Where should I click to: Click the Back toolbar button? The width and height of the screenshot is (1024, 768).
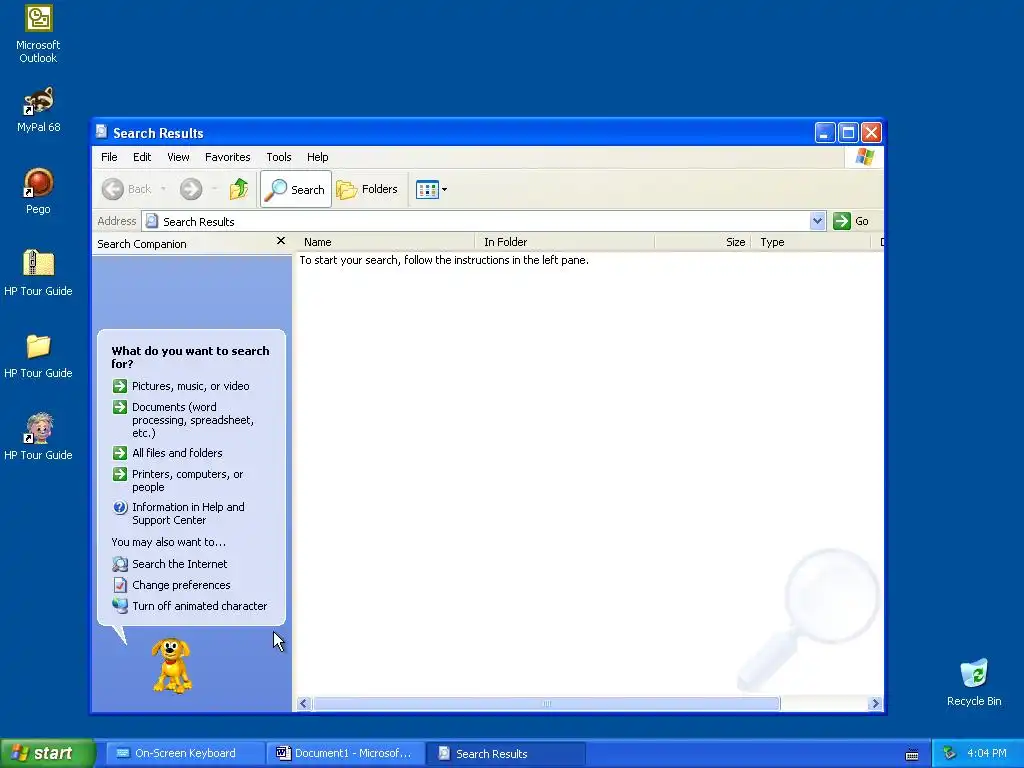pyautogui.click(x=127, y=189)
